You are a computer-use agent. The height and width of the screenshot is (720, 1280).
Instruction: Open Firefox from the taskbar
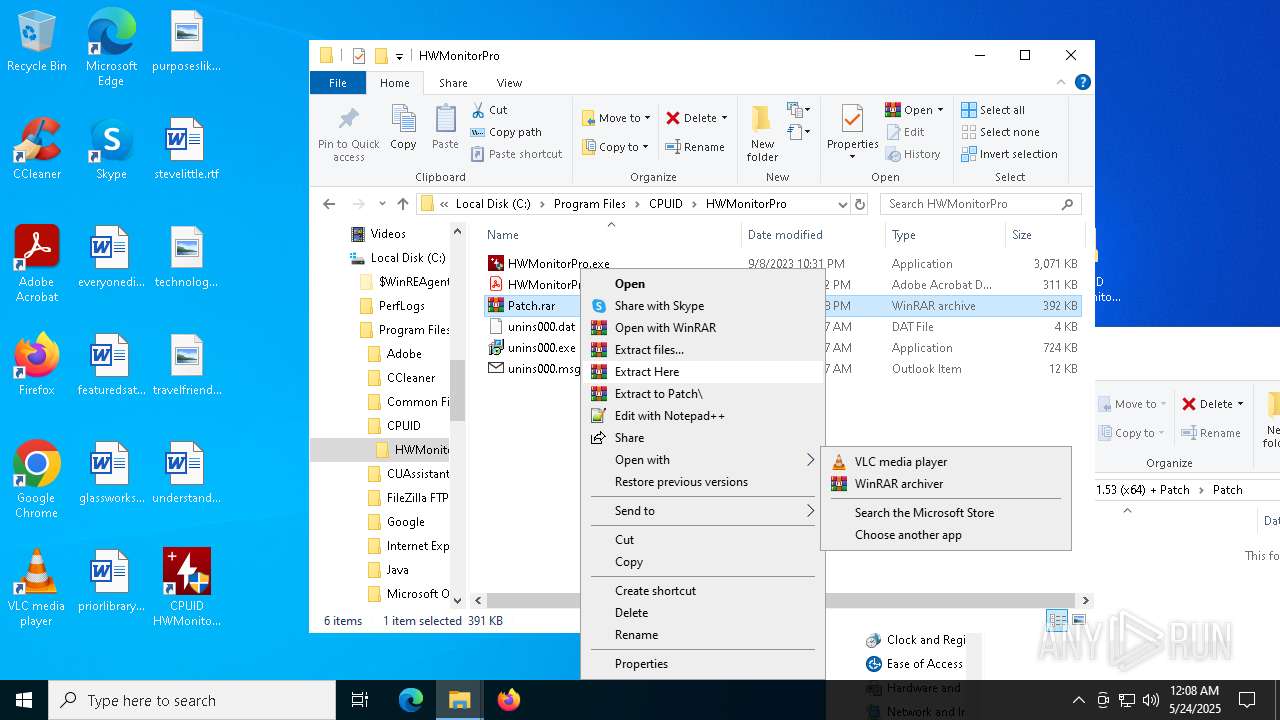point(509,700)
